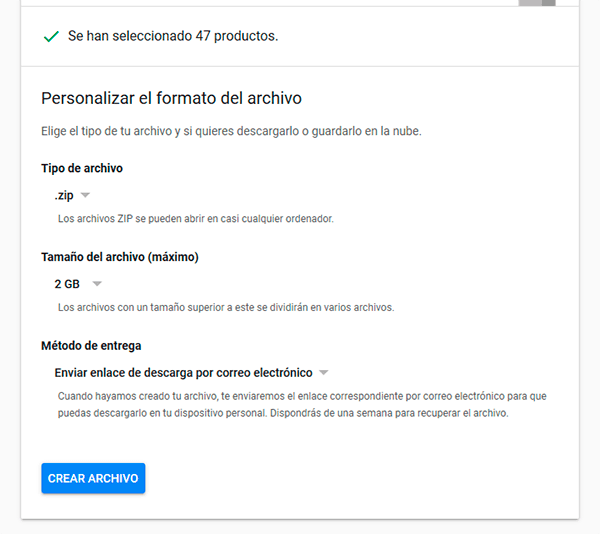Click the CREAR ARCHIVO button
The width and height of the screenshot is (600, 534).
click(x=93, y=478)
